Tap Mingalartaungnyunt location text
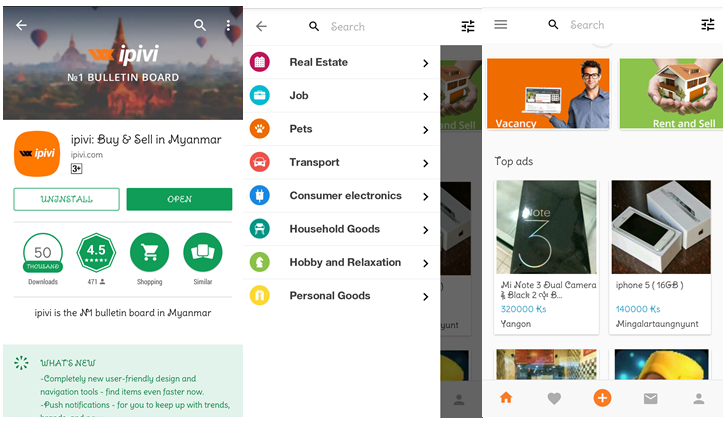This screenshot has width=726, height=422. pos(657,324)
